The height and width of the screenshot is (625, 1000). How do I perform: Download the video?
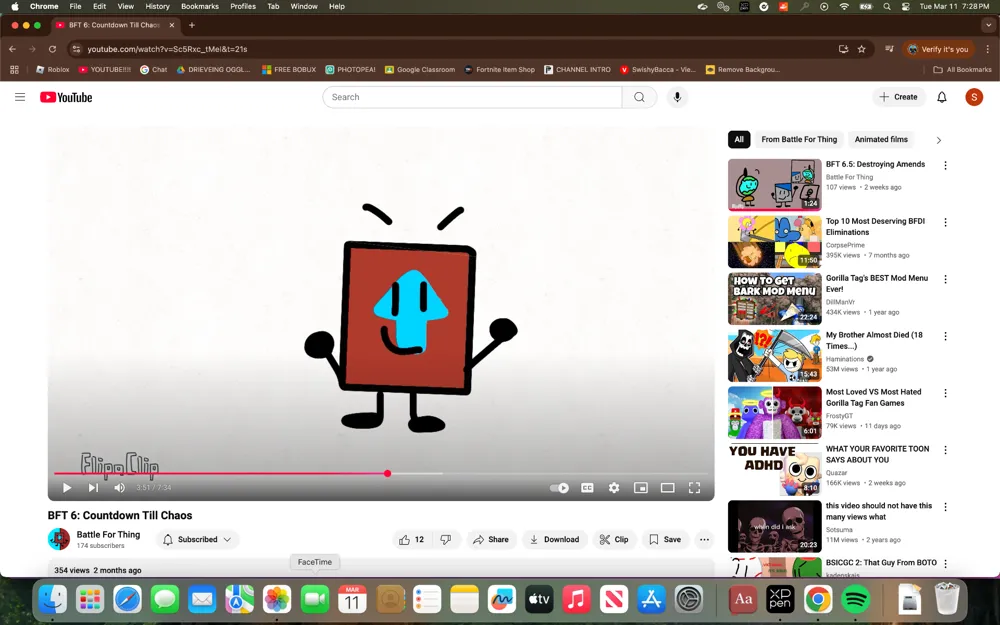point(554,540)
